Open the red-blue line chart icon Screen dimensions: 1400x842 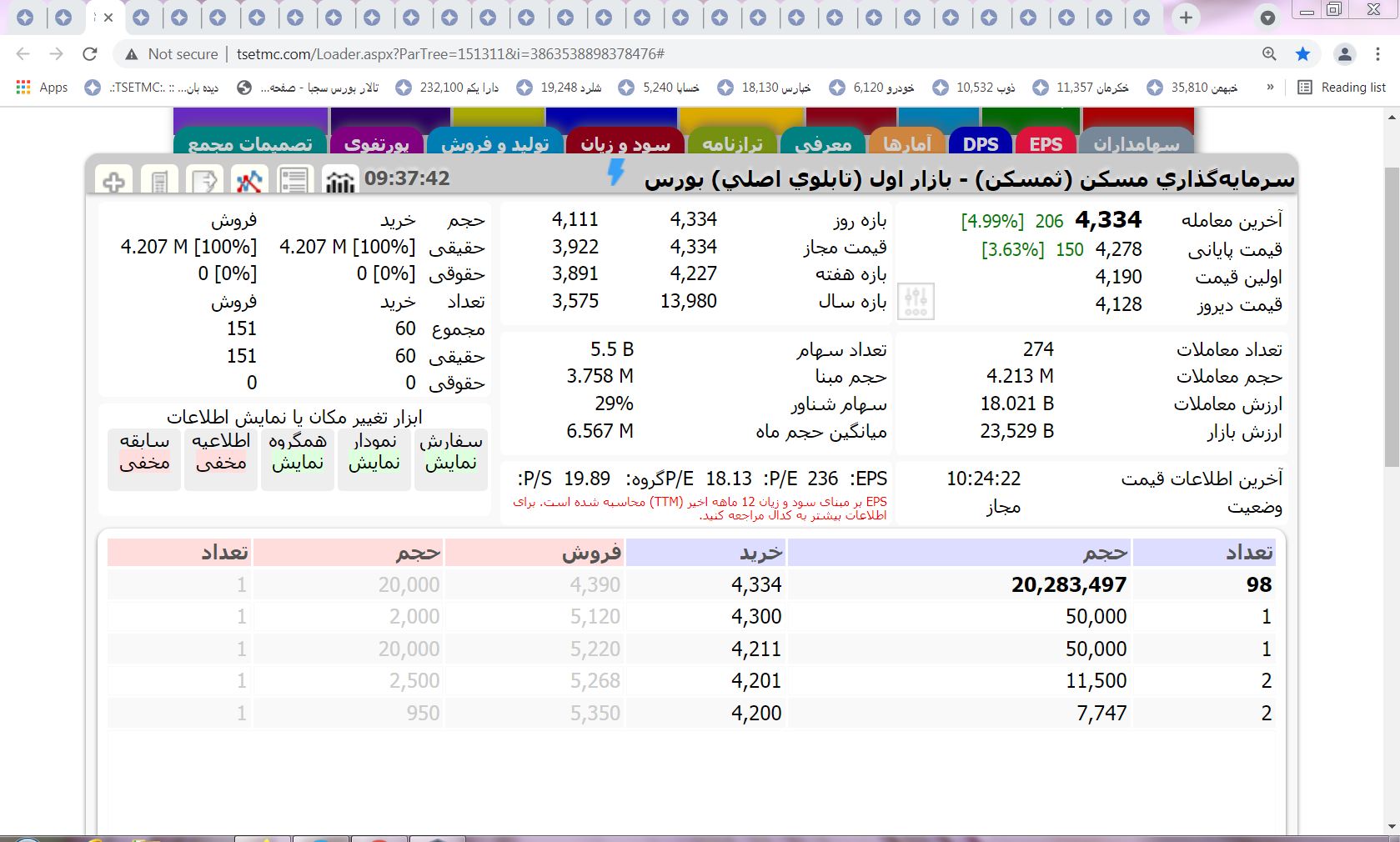pos(249,180)
